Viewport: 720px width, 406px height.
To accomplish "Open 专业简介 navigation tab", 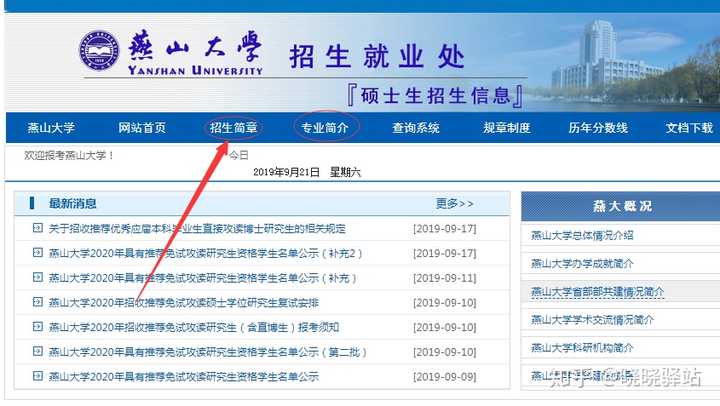I will (325, 128).
